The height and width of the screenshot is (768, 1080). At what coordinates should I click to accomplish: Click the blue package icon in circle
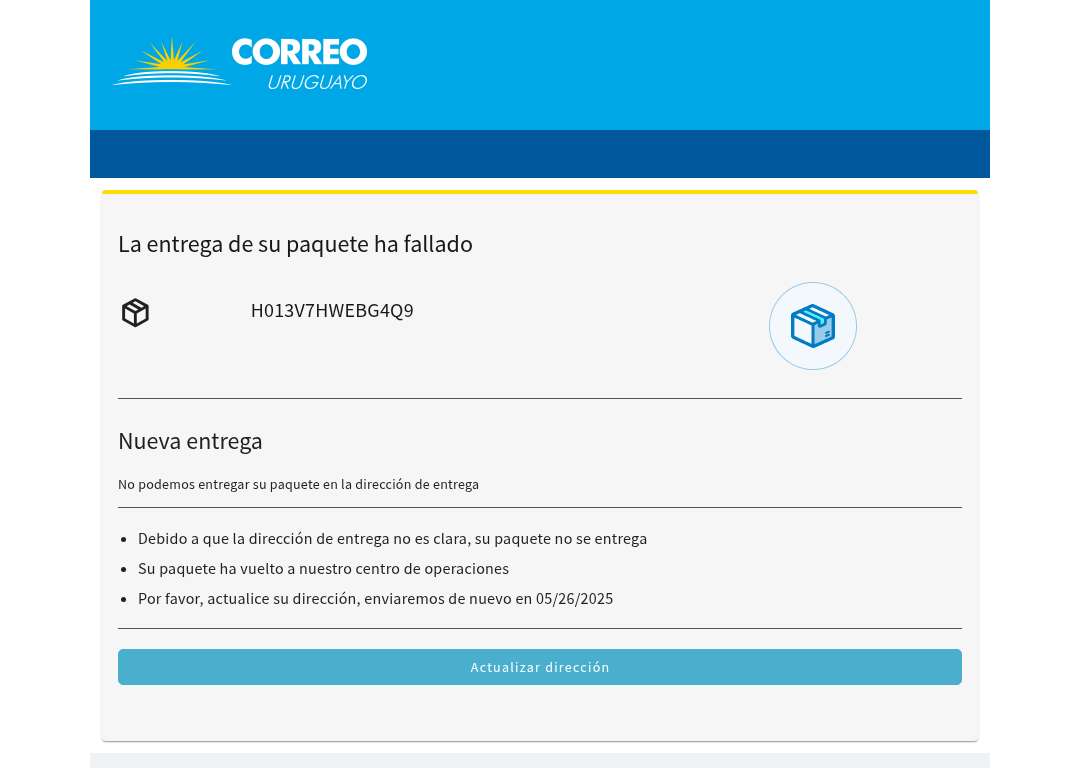click(x=813, y=326)
